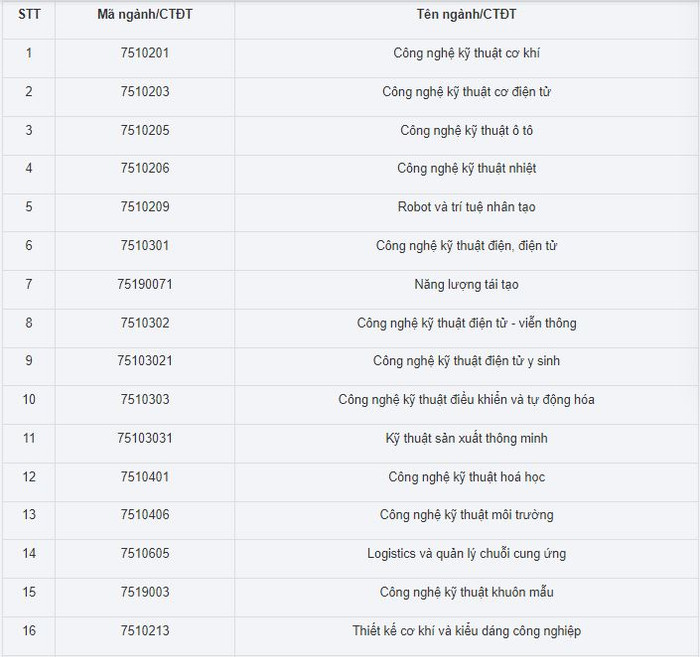
Task: Click the code 7510301 cell
Action: point(145,246)
